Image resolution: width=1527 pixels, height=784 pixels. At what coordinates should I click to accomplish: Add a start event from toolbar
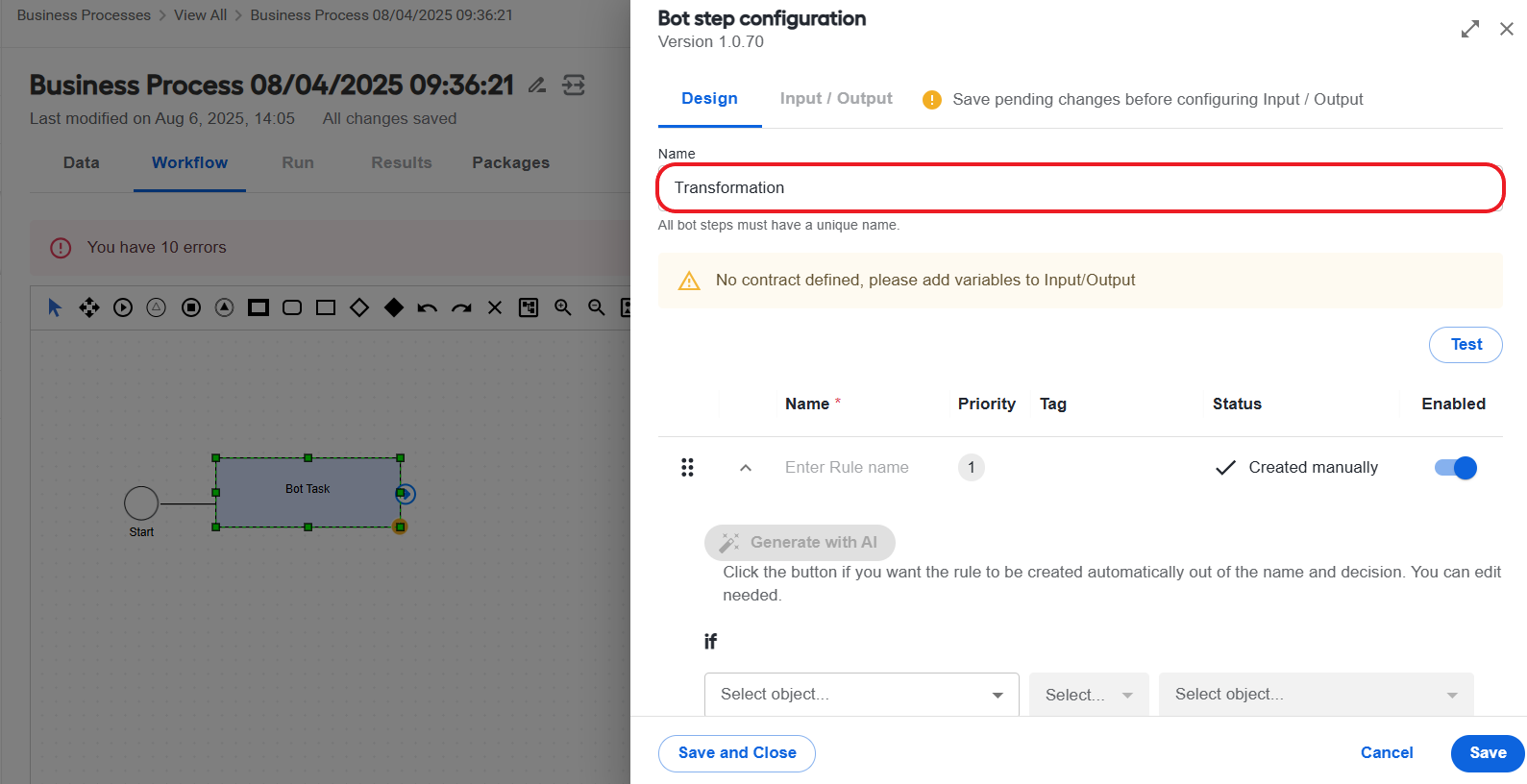click(x=123, y=307)
